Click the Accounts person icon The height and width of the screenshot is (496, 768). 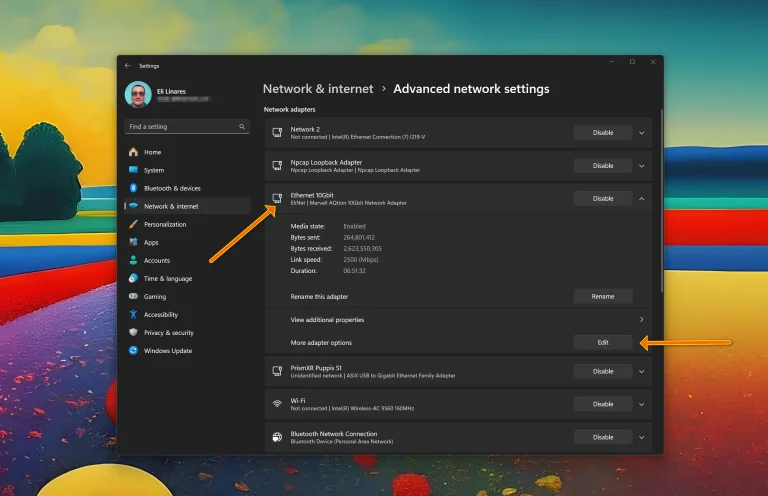click(x=133, y=260)
